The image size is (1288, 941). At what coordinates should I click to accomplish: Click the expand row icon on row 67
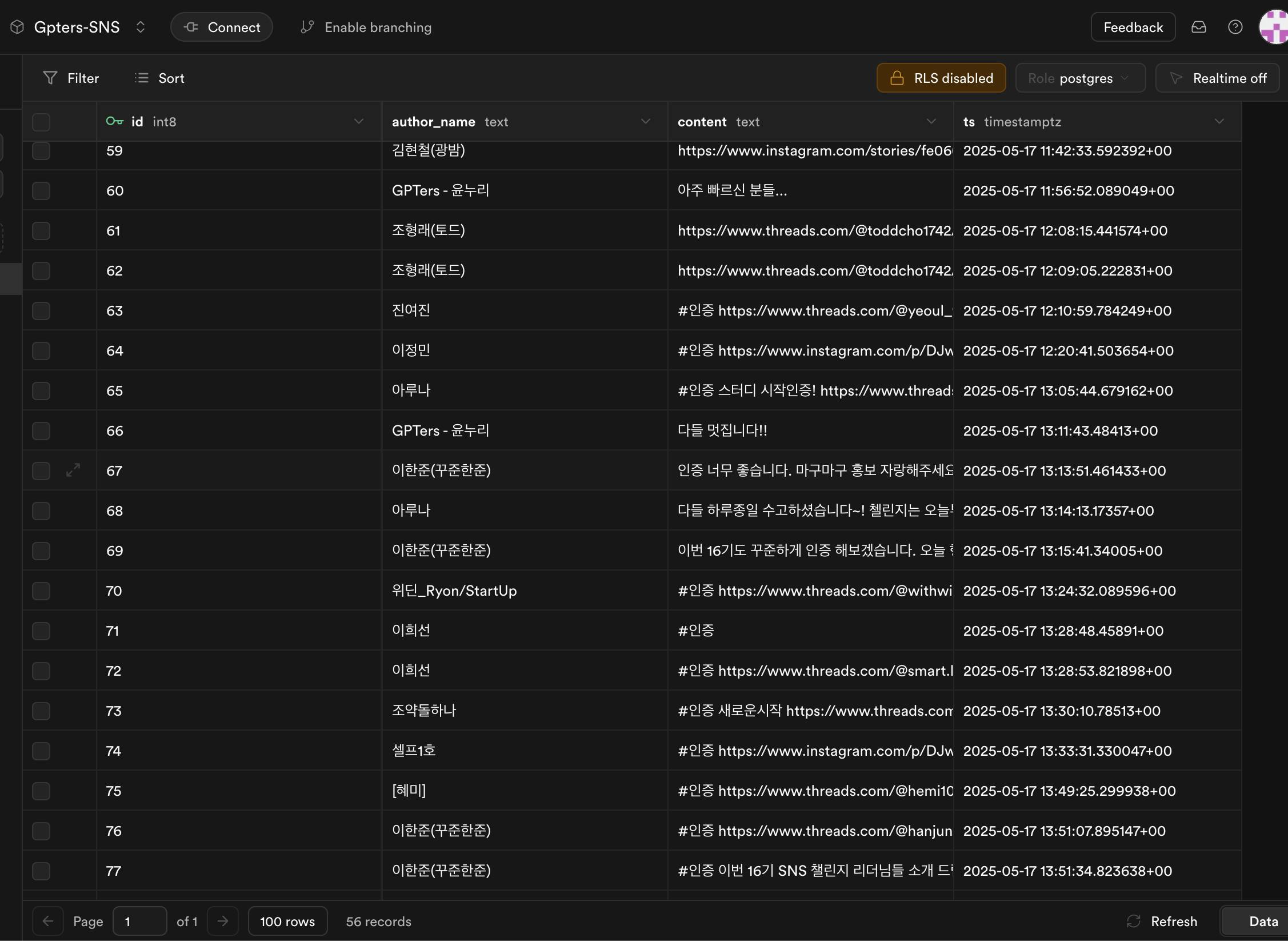click(x=73, y=470)
